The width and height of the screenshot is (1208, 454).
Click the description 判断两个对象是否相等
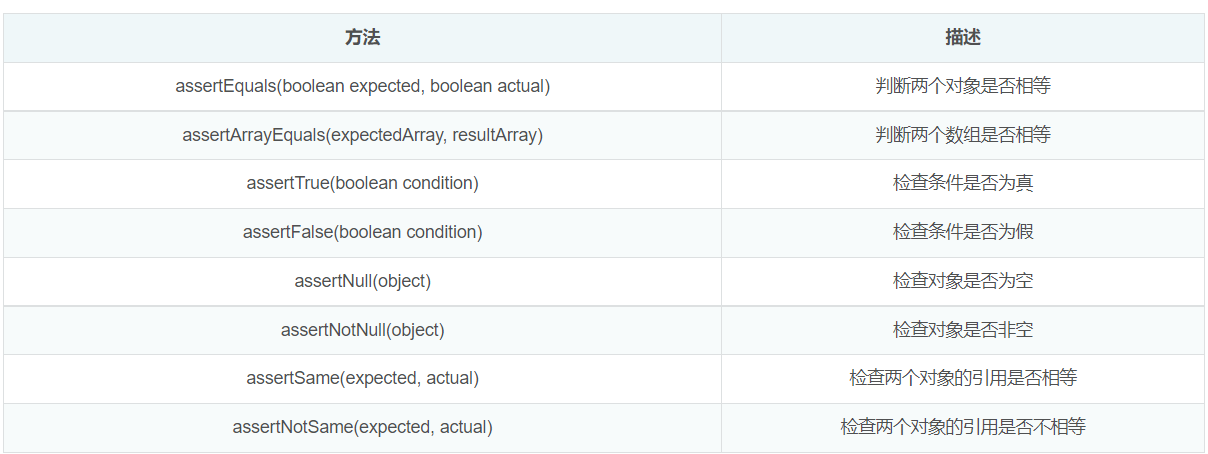[x=963, y=86]
